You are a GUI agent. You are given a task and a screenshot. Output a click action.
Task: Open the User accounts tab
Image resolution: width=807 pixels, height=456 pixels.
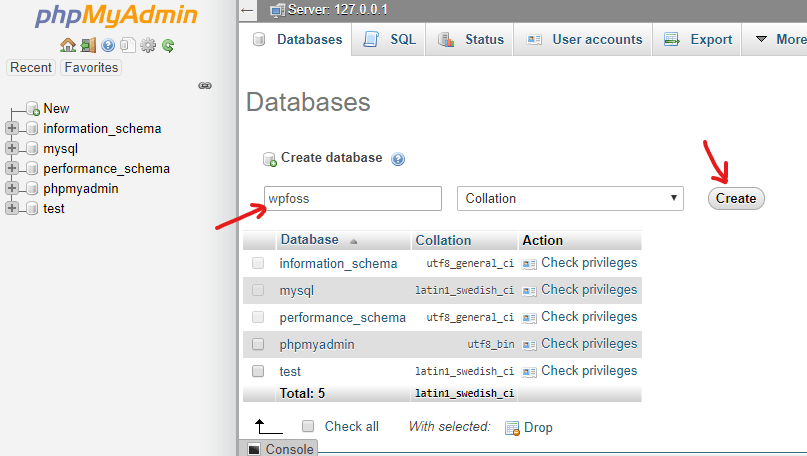click(583, 39)
